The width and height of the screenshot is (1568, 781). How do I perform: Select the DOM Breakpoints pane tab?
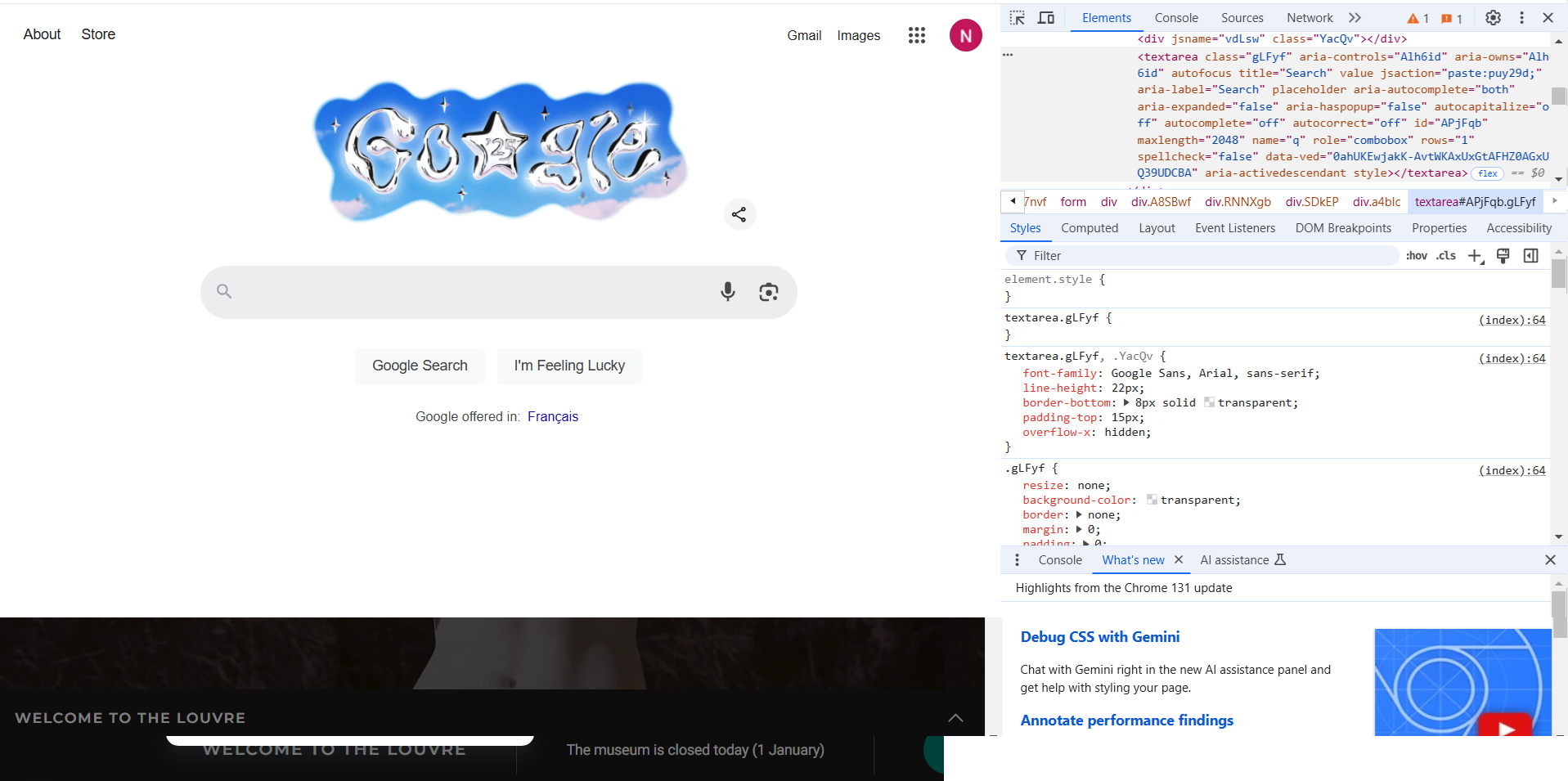(x=1343, y=228)
